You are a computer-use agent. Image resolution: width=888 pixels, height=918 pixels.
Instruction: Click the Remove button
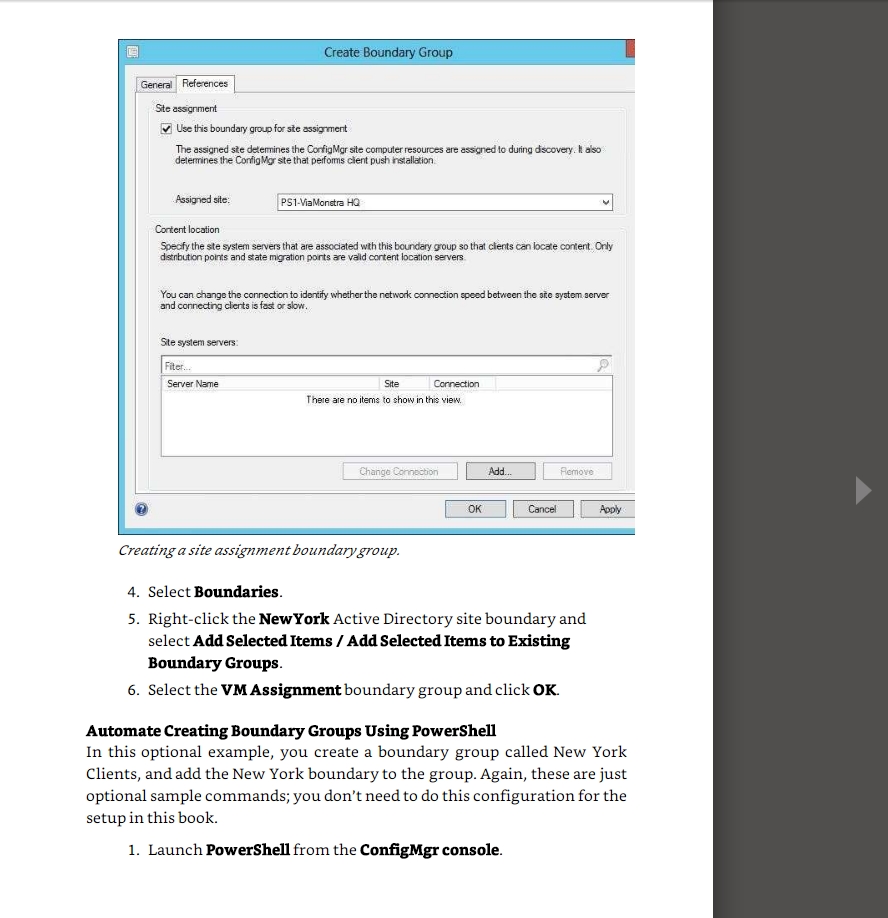(x=576, y=471)
